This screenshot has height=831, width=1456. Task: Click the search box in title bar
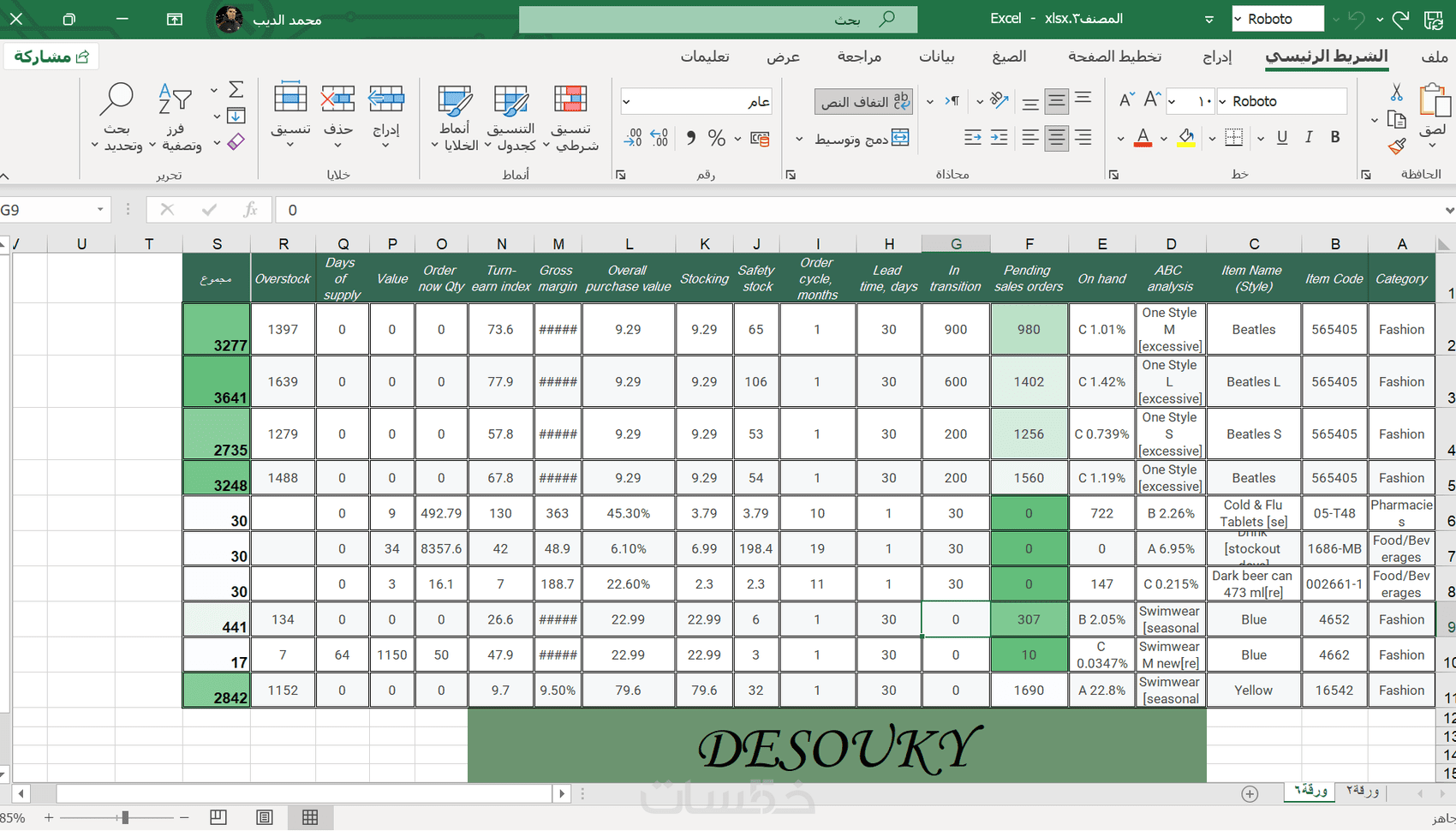tap(718, 19)
